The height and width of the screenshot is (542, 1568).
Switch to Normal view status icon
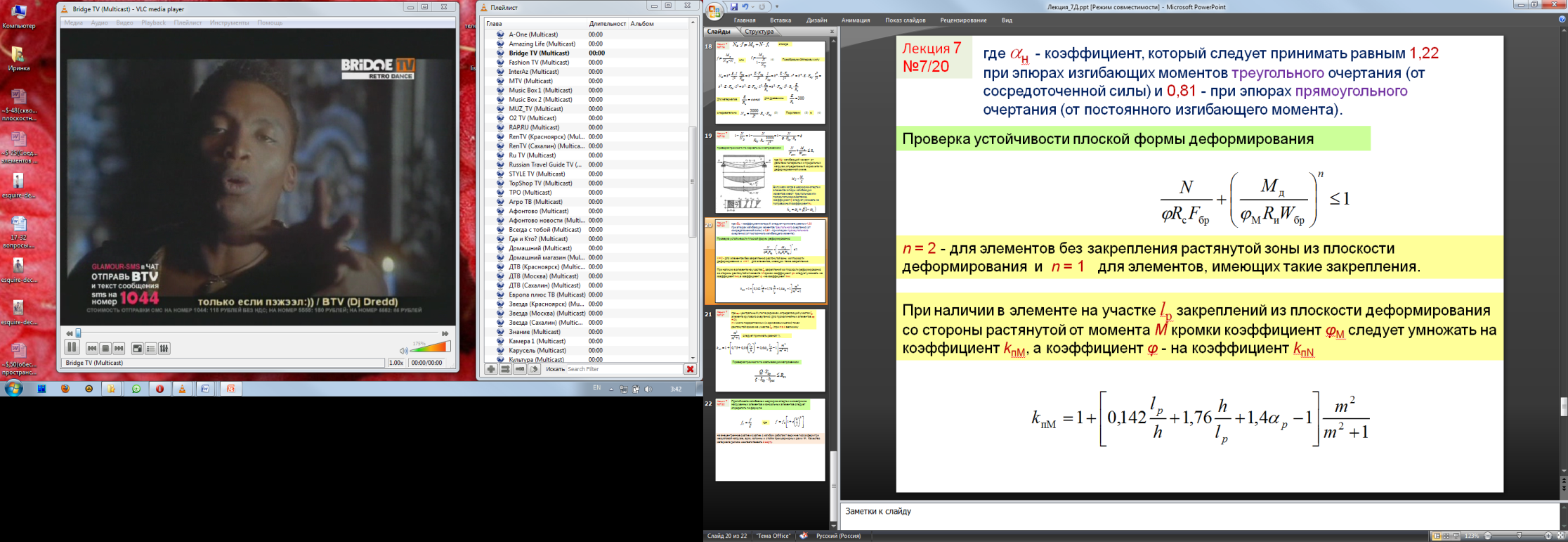click(1437, 536)
